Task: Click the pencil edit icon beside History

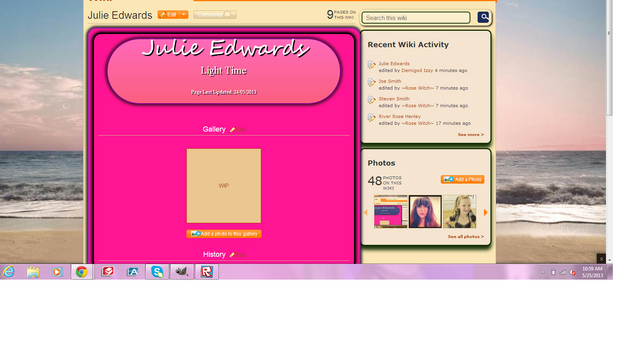Action: (232, 255)
